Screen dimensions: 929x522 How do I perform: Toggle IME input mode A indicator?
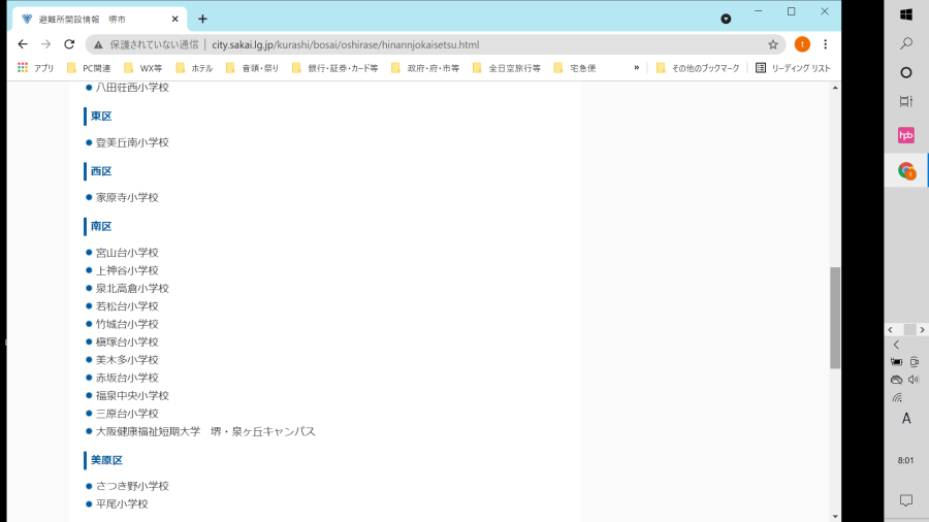click(906, 419)
